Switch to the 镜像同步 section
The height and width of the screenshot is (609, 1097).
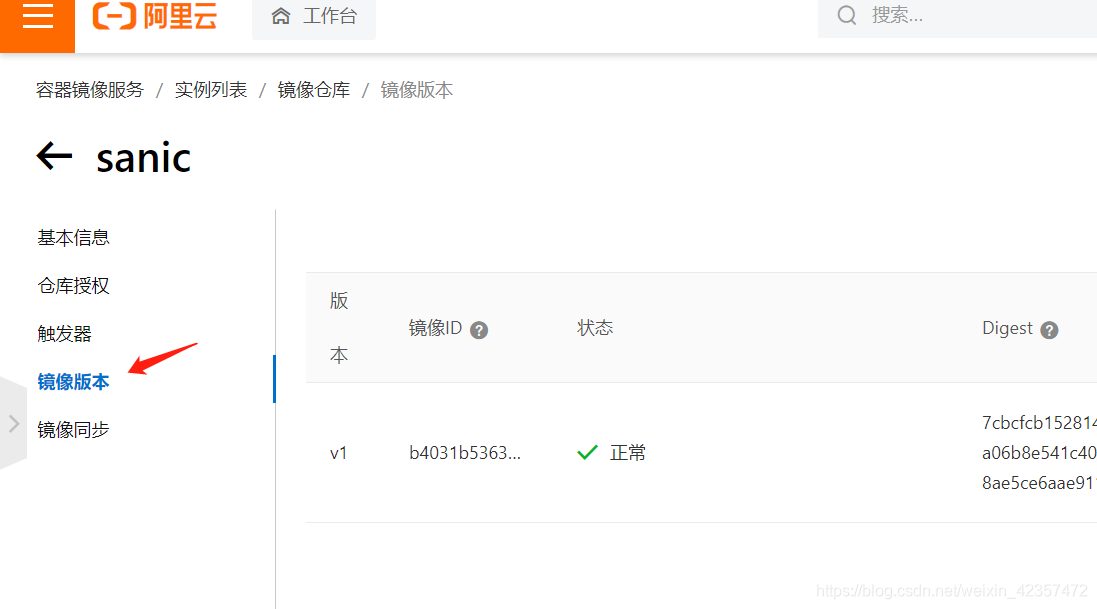point(73,429)
